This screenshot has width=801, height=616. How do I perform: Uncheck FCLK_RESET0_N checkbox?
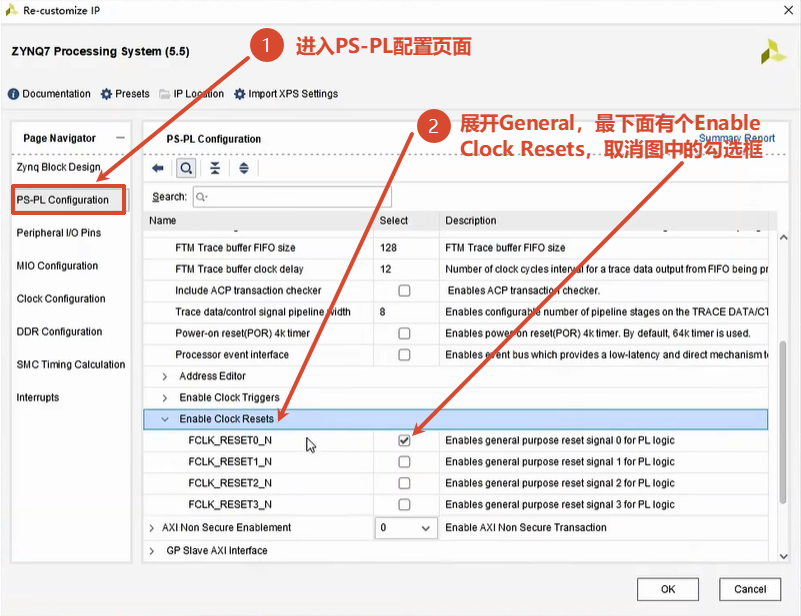point(404,440)
